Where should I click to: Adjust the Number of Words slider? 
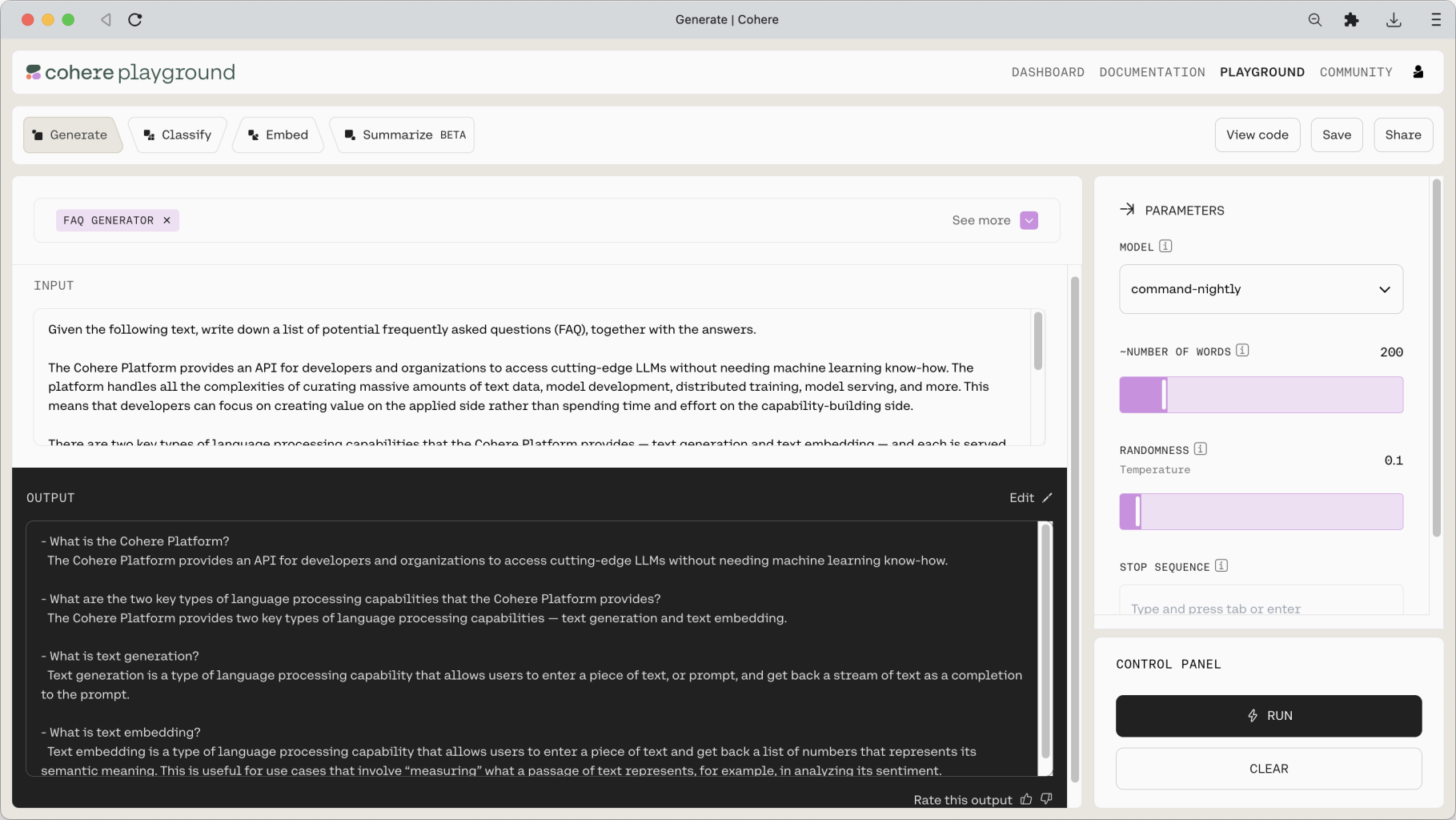(x=1261, y=395)
